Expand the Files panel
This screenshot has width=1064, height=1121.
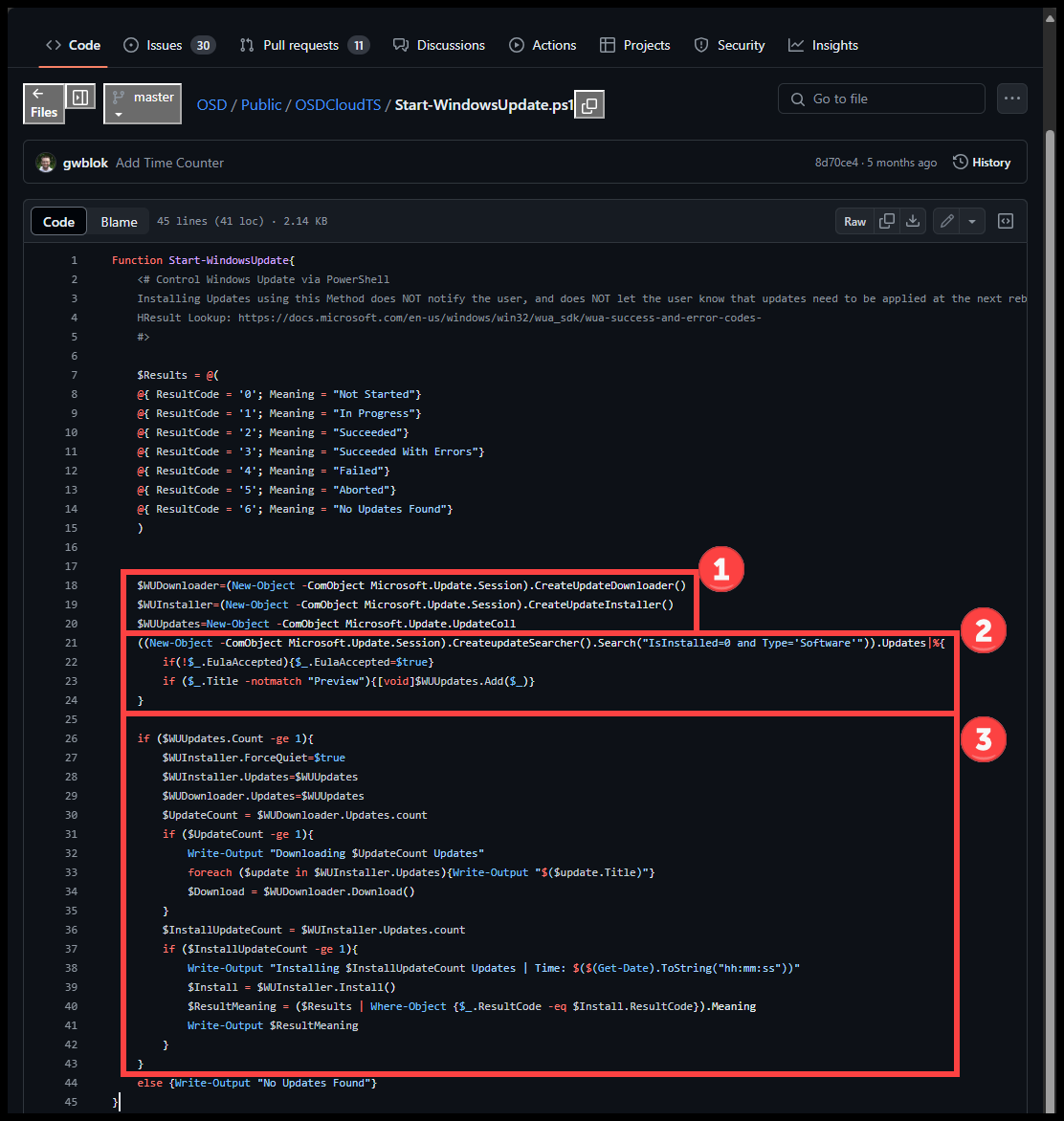point(44,104)
